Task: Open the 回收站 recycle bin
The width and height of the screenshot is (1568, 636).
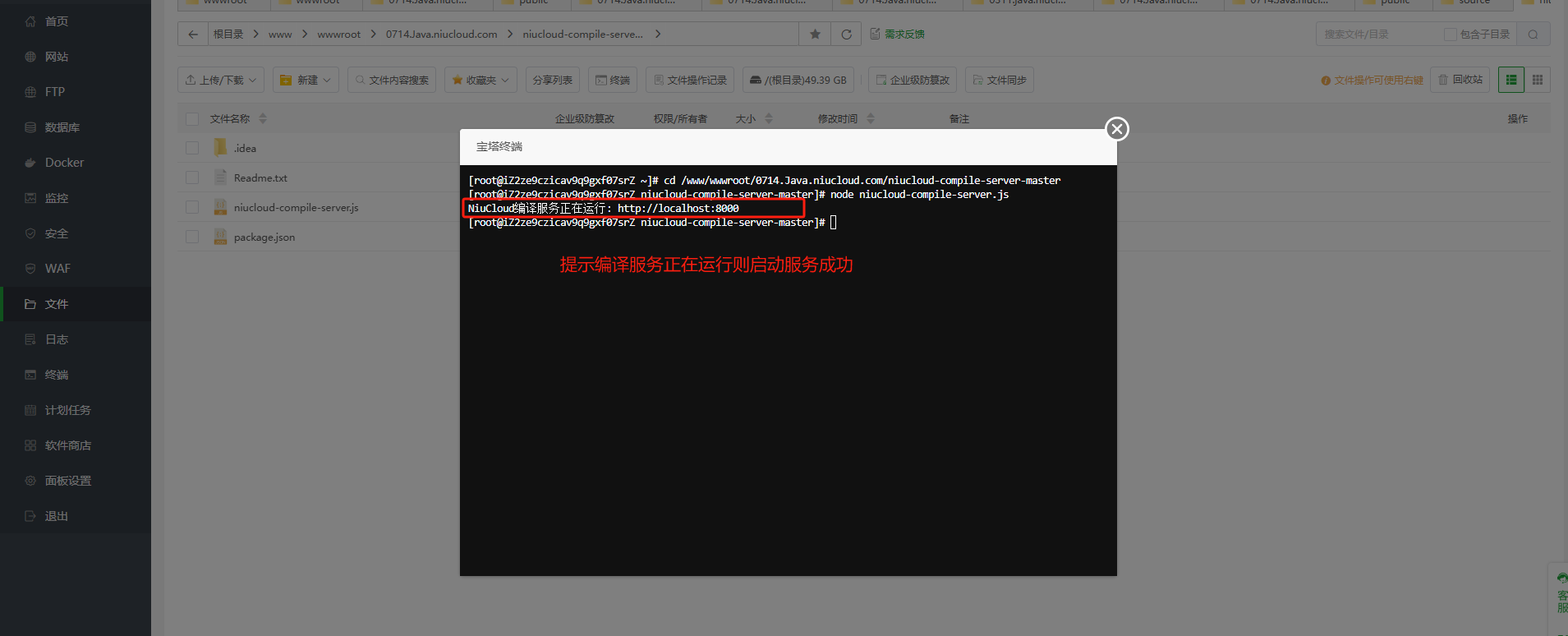Action: (1460, 80)
